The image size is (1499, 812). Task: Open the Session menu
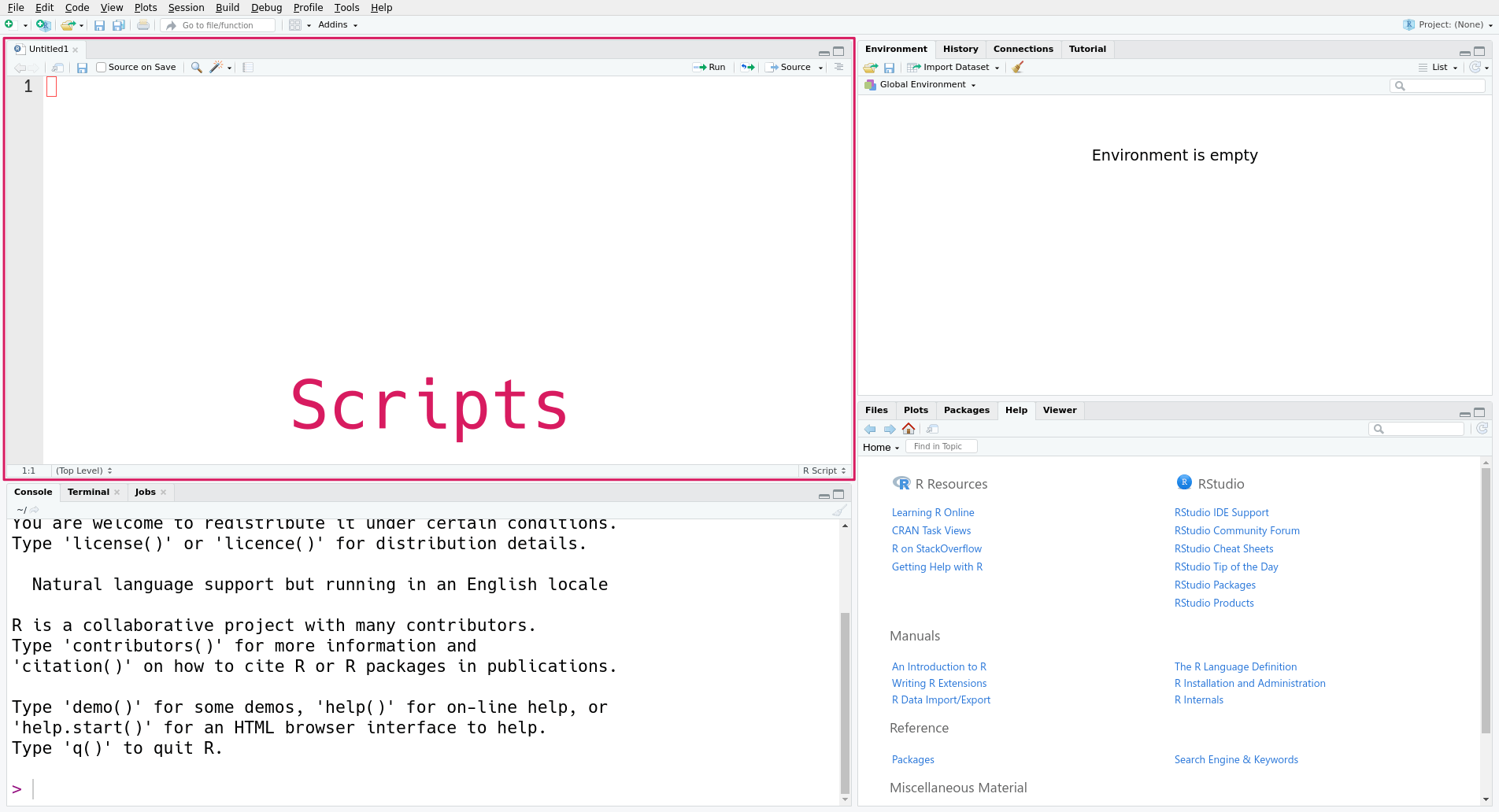tap(186, 8)
